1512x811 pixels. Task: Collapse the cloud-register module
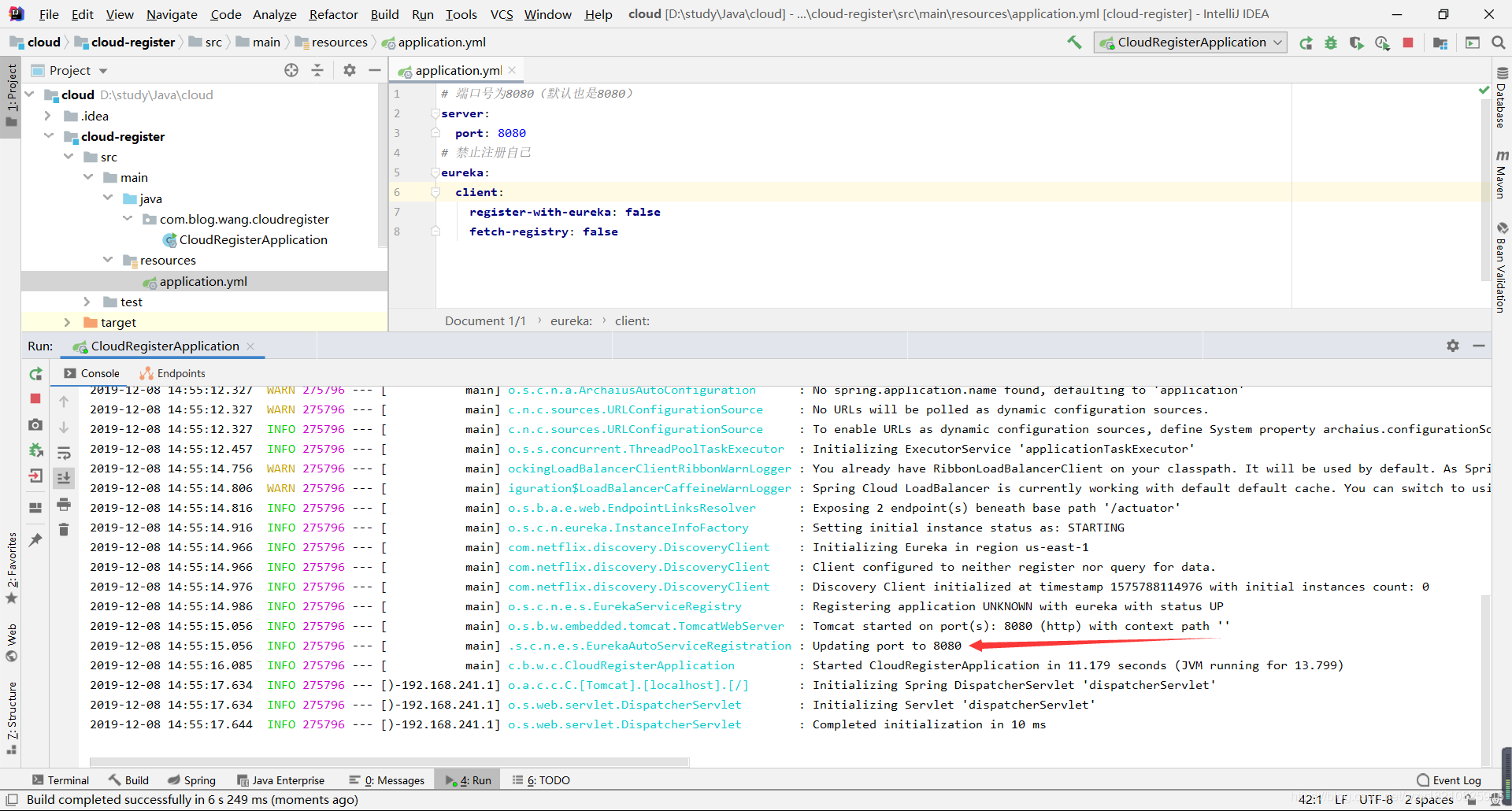[x=49, y=136]
